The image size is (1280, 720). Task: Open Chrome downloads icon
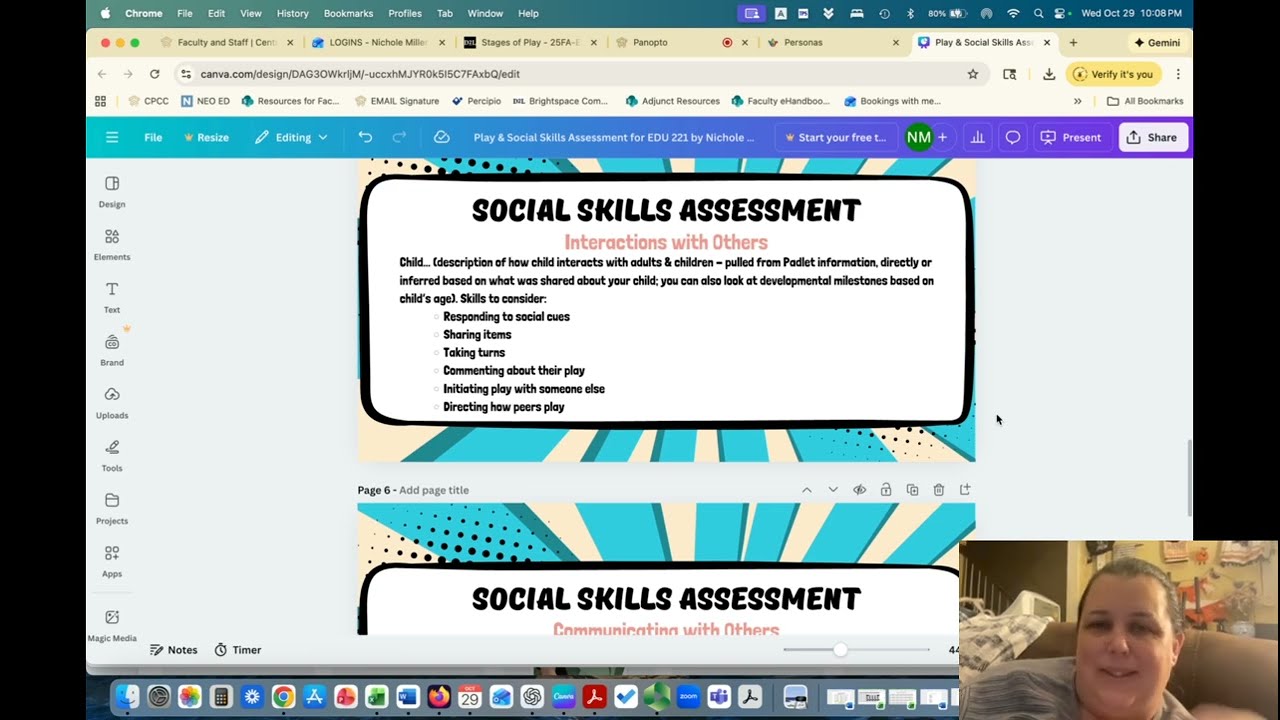pyautogui.click(x=1048, y=74)
